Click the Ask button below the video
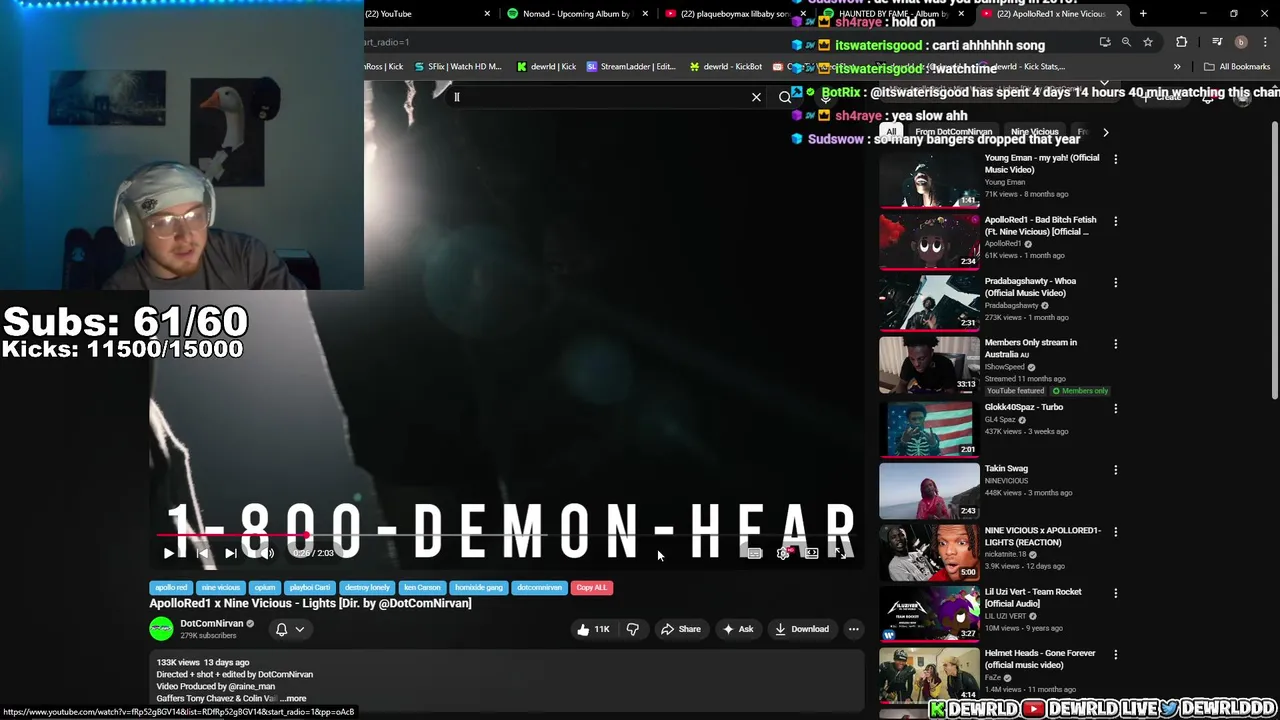This screenshot has height=720, width=1280. [x=739, y=629]
